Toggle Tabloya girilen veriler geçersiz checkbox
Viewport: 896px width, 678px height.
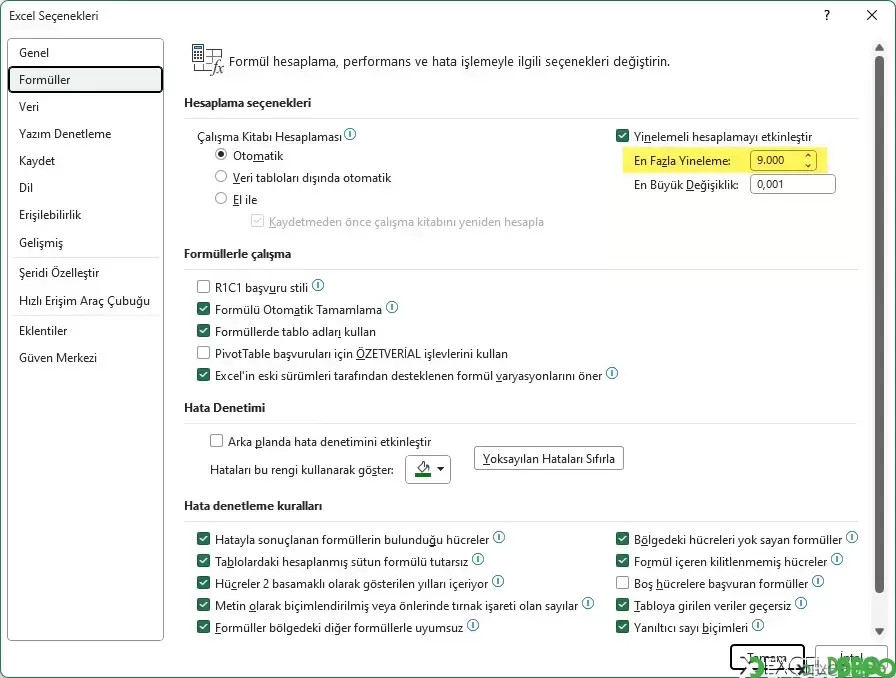pos(623,605)
